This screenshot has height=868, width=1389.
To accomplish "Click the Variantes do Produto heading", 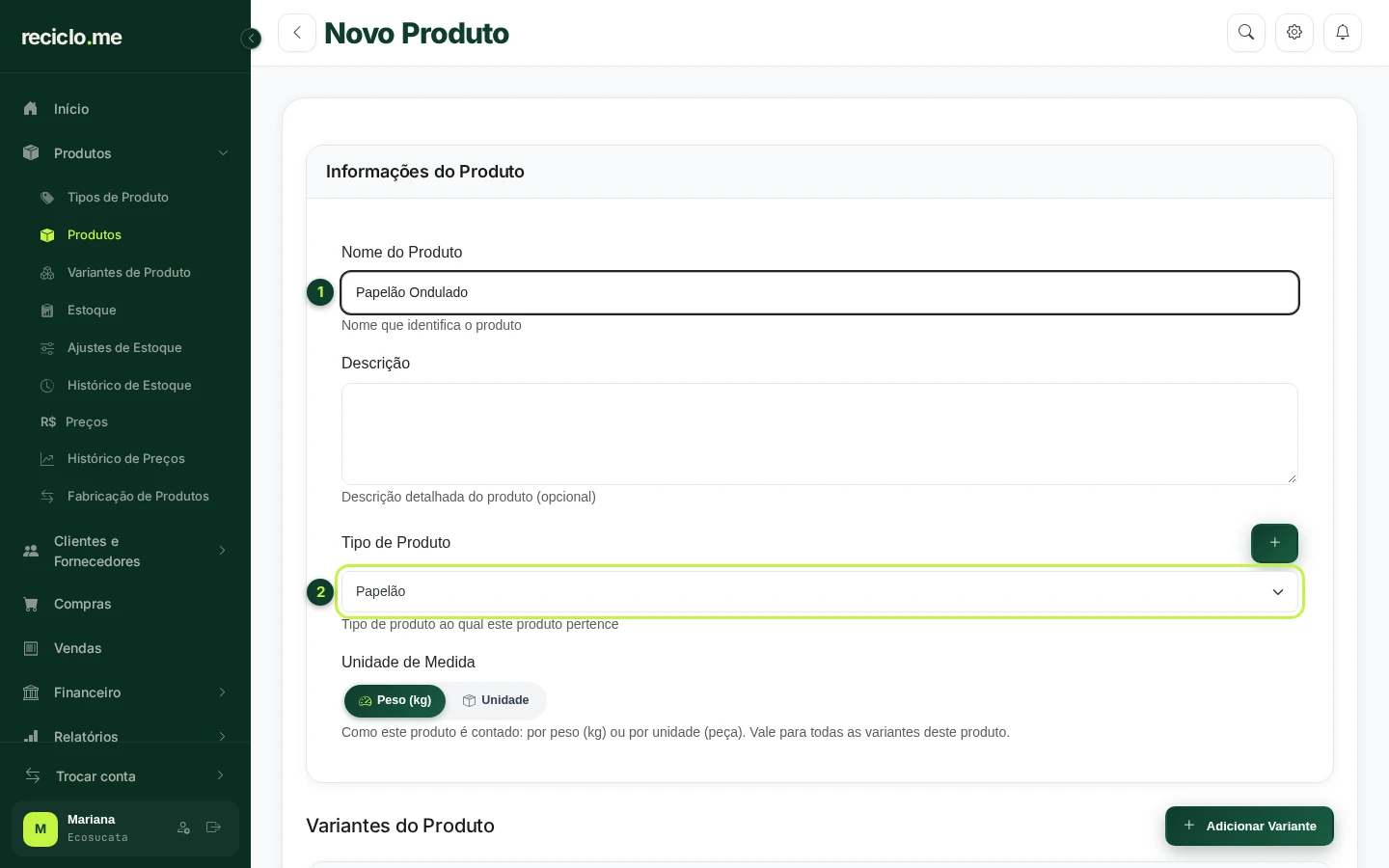I will [400, 827].
